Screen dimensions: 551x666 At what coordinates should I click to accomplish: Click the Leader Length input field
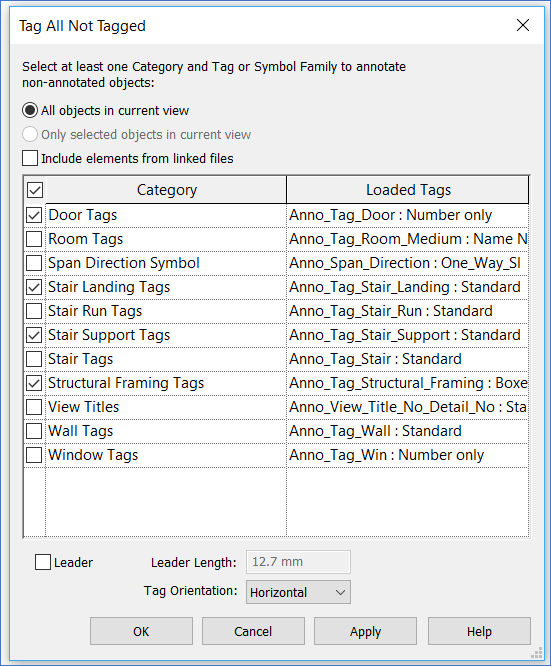(298, 562)
